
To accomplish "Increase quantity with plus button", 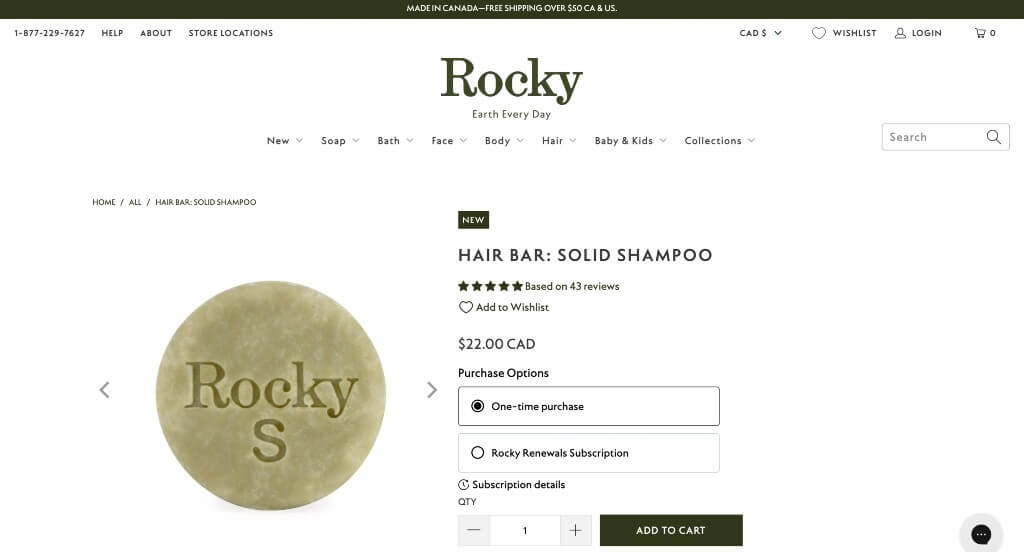I will pos(575,530).
